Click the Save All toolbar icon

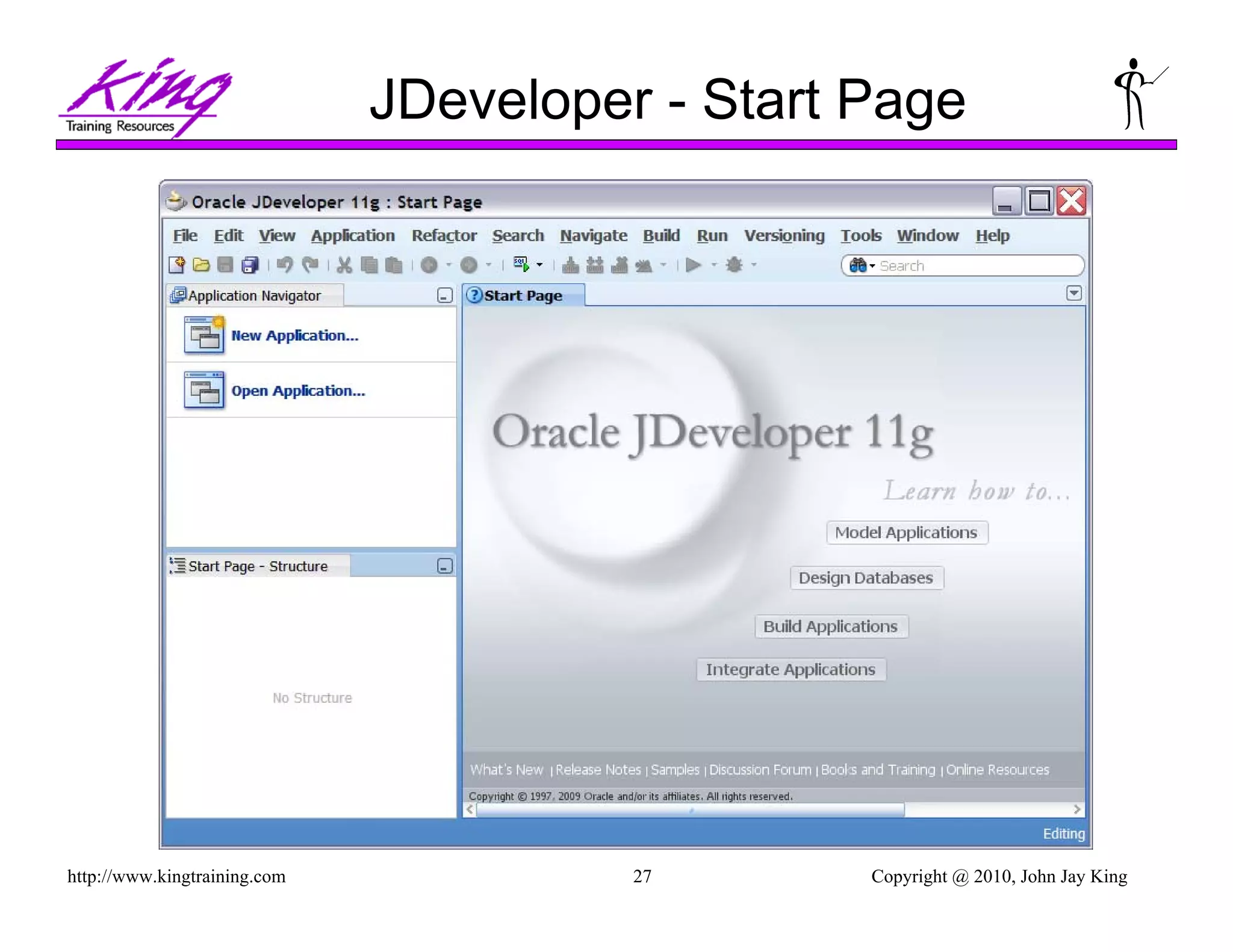tap(250, 265)
